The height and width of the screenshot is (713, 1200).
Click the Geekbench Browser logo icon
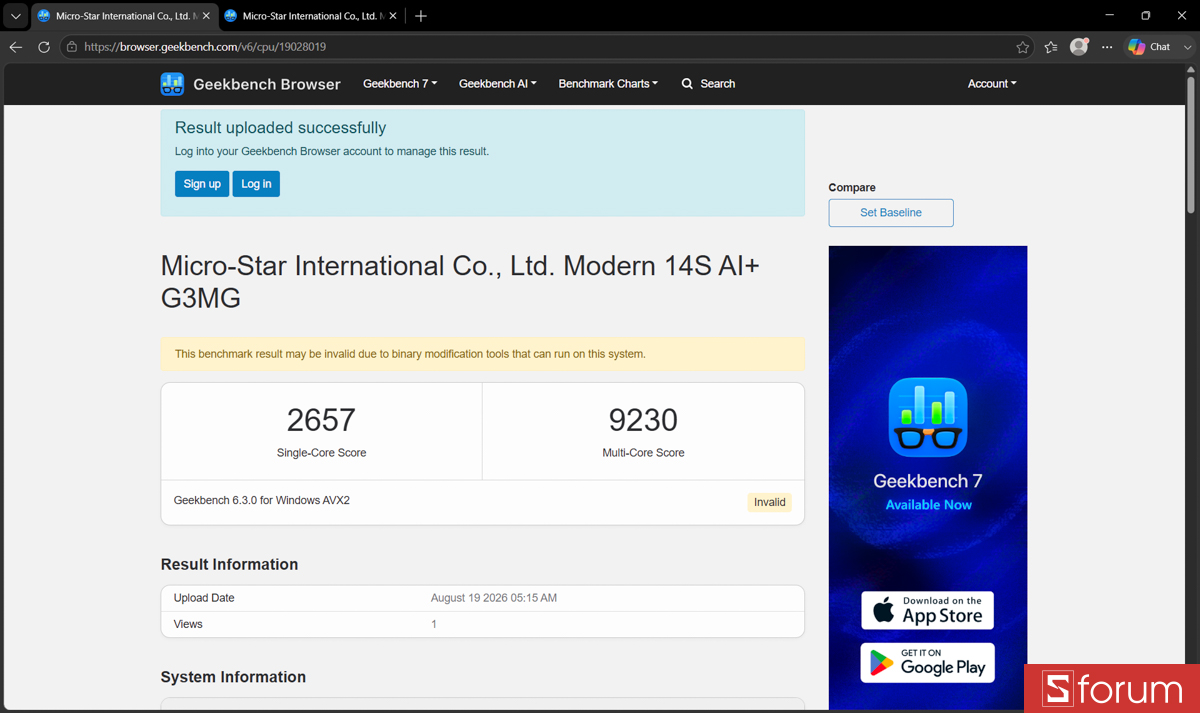(172, 84)
